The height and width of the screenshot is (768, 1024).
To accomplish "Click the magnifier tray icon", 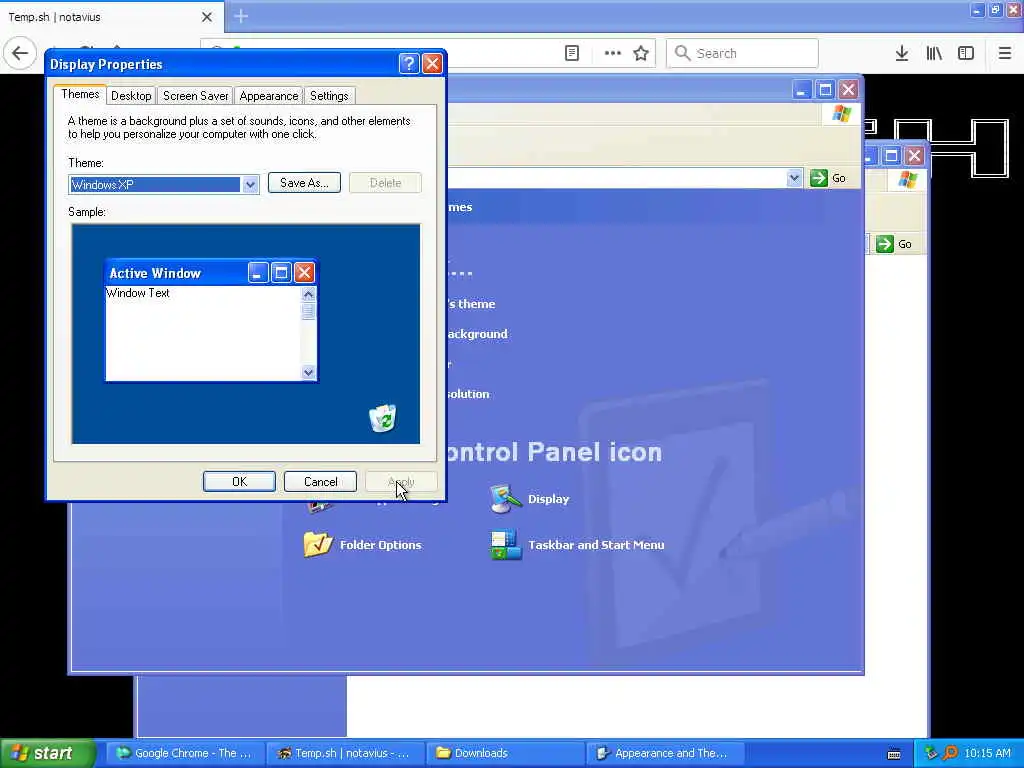I will [951, 753].
